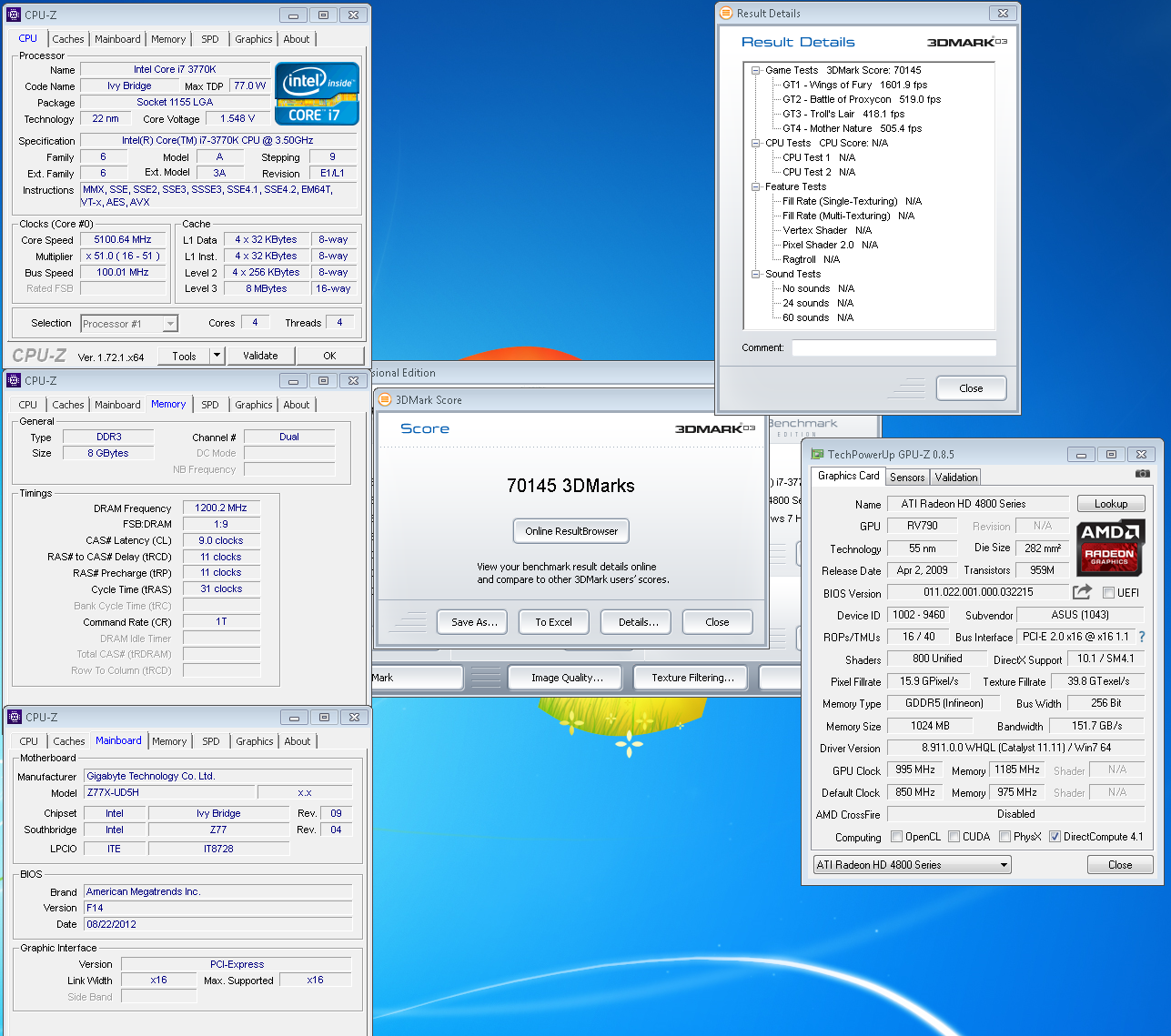The width and height of the screenshot is (1171, 1036).
Task: Click the Comment input field
Action: (893, 347)
